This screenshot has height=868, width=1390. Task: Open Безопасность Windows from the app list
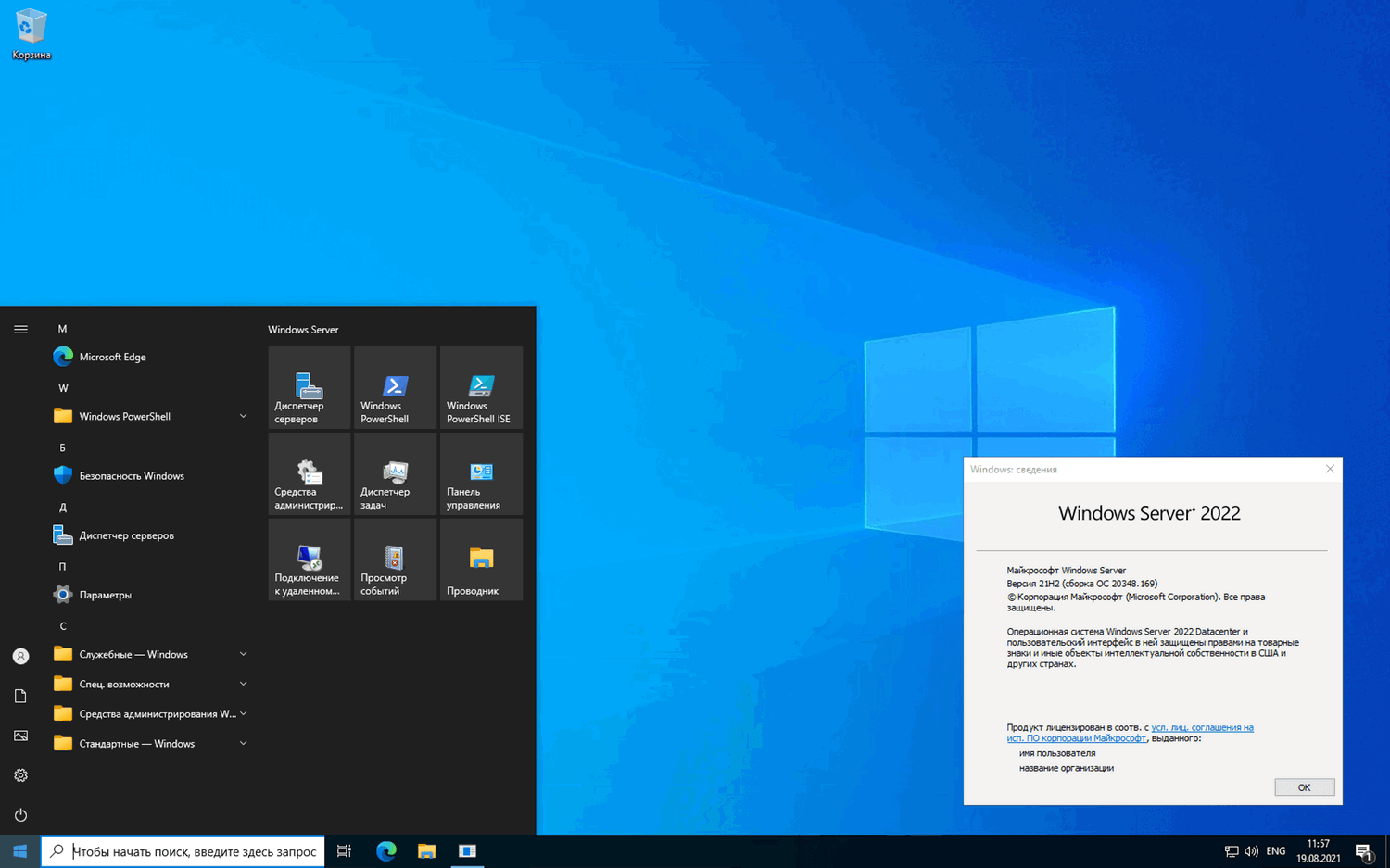(x=132, y=475)
